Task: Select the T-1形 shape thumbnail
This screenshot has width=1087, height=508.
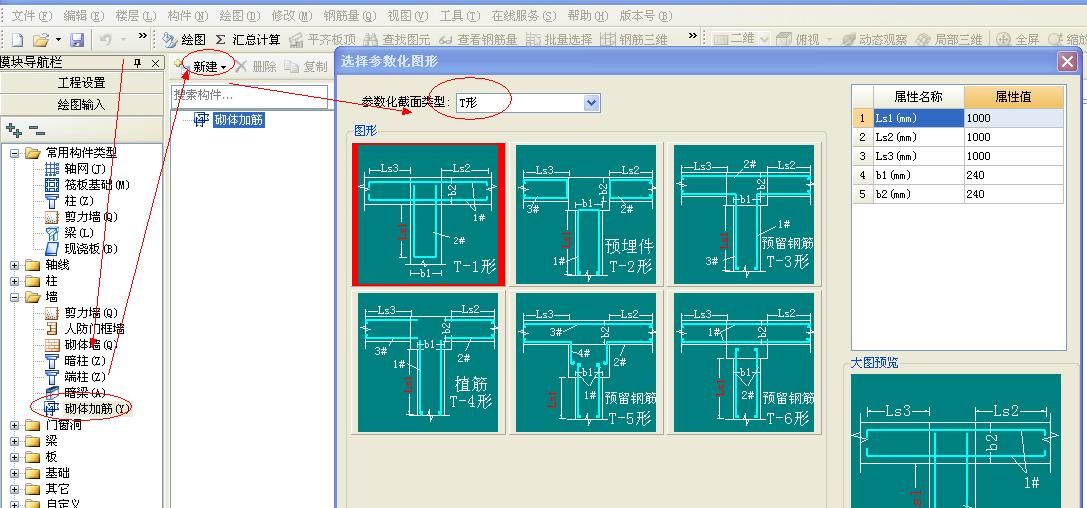Action: (428, 214)
